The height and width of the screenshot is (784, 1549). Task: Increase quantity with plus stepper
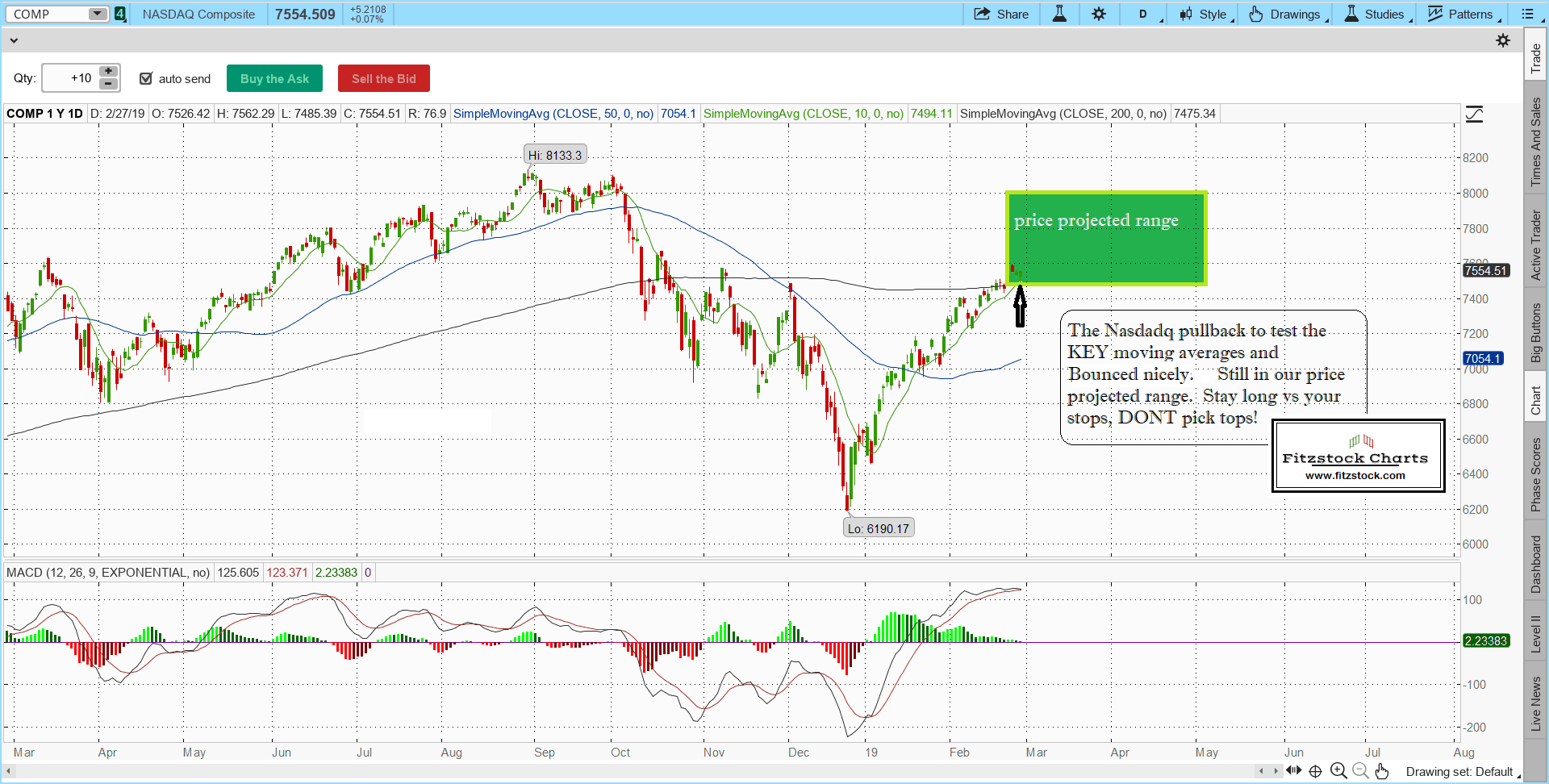108,72
